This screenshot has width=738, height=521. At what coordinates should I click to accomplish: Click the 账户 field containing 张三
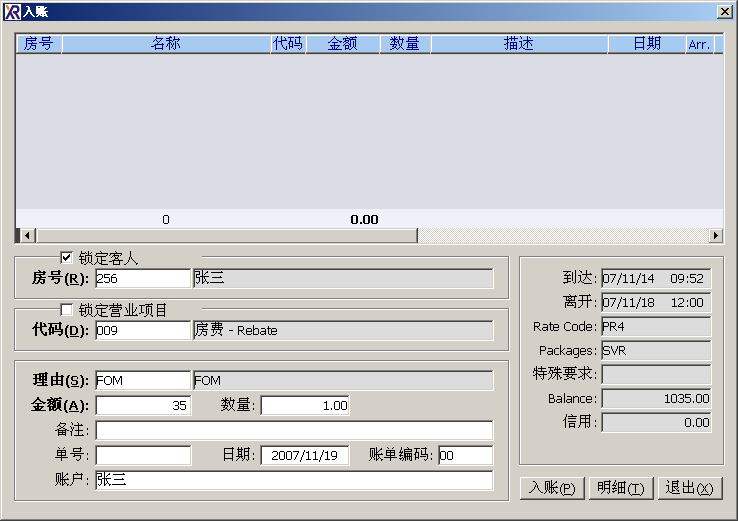pyautogui.click(x=294, y=480)
